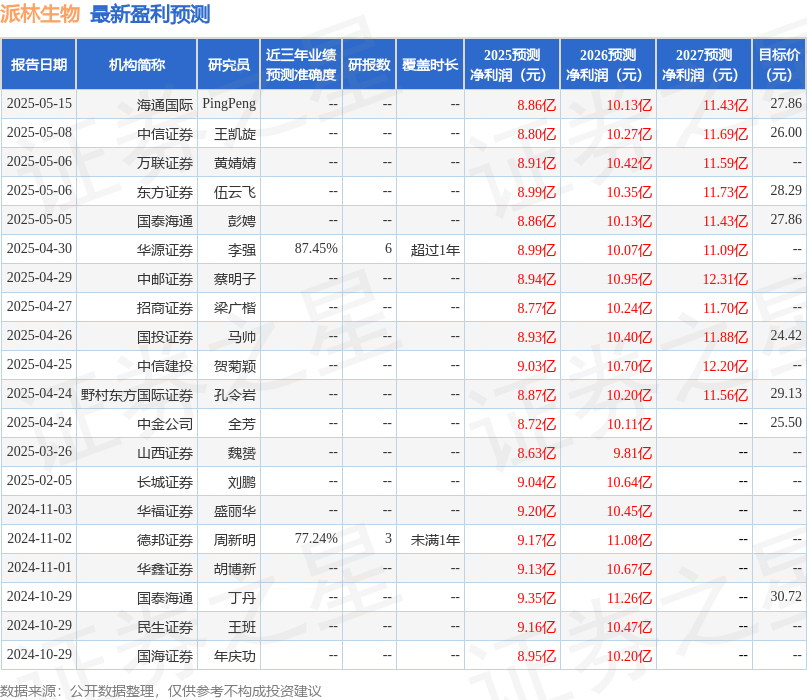
Task: Click researcher 黄婧婧
Action: click(235, 163)
